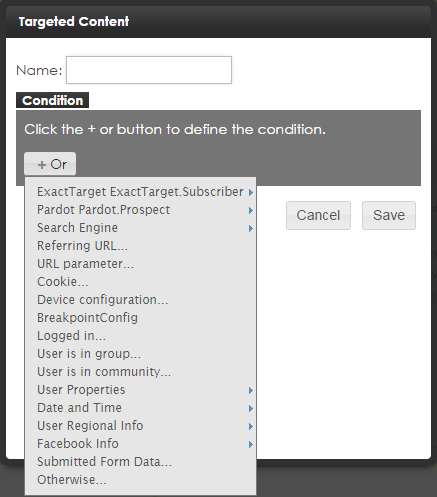
Task: Cancel the Targeted Content dialog
Action: [318, 215]
